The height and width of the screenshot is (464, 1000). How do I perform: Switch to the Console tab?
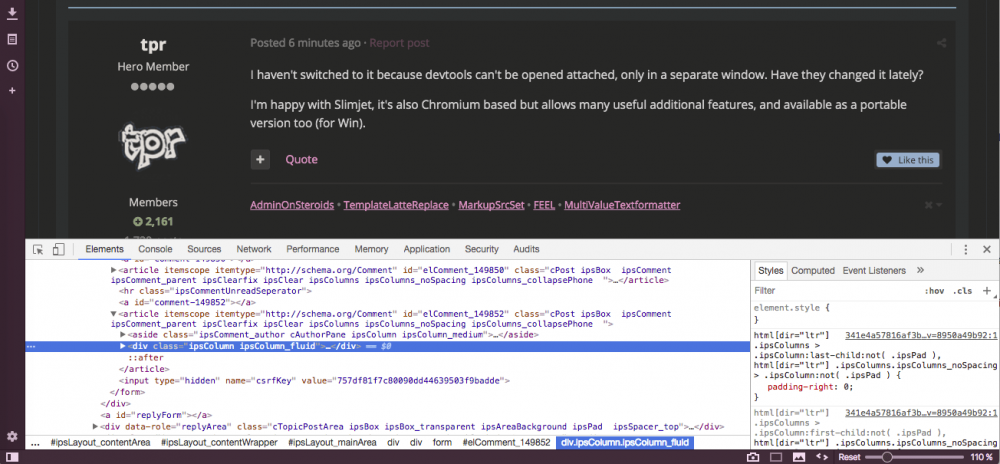point(156,249)
